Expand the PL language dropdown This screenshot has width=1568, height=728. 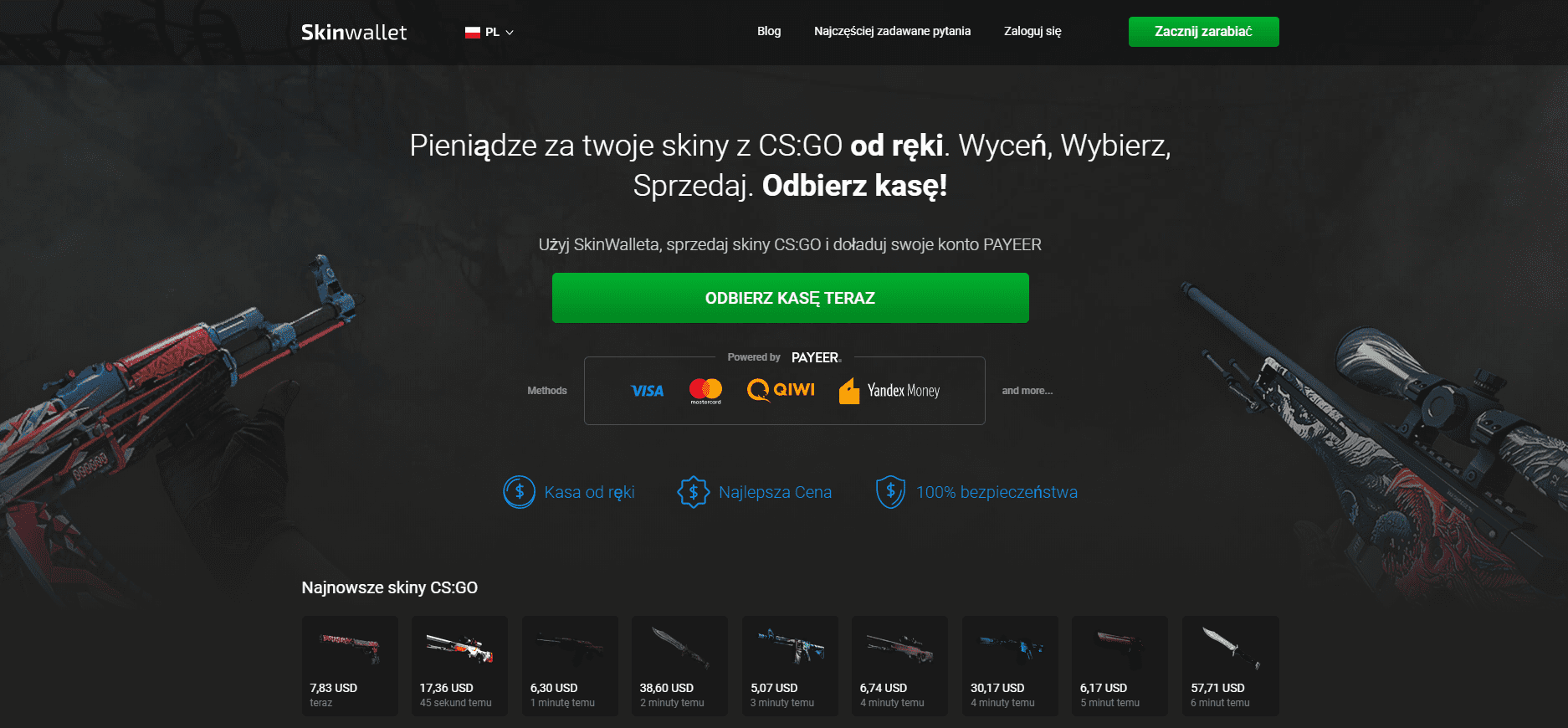tap(489, 33)
